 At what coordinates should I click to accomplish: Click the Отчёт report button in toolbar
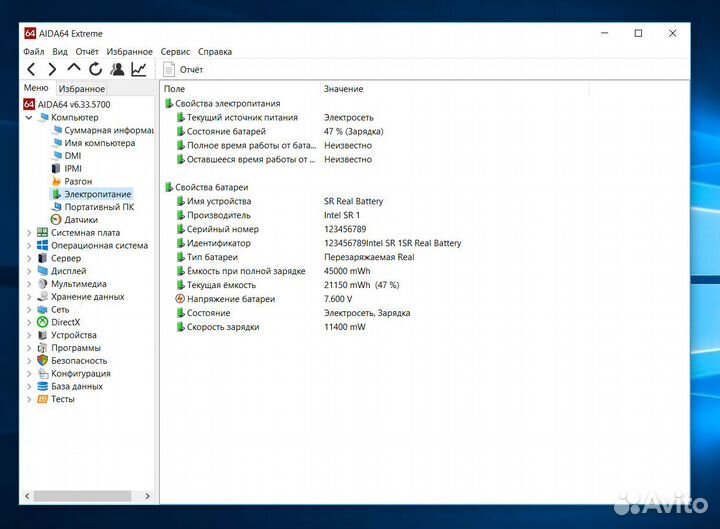point(183,70)
